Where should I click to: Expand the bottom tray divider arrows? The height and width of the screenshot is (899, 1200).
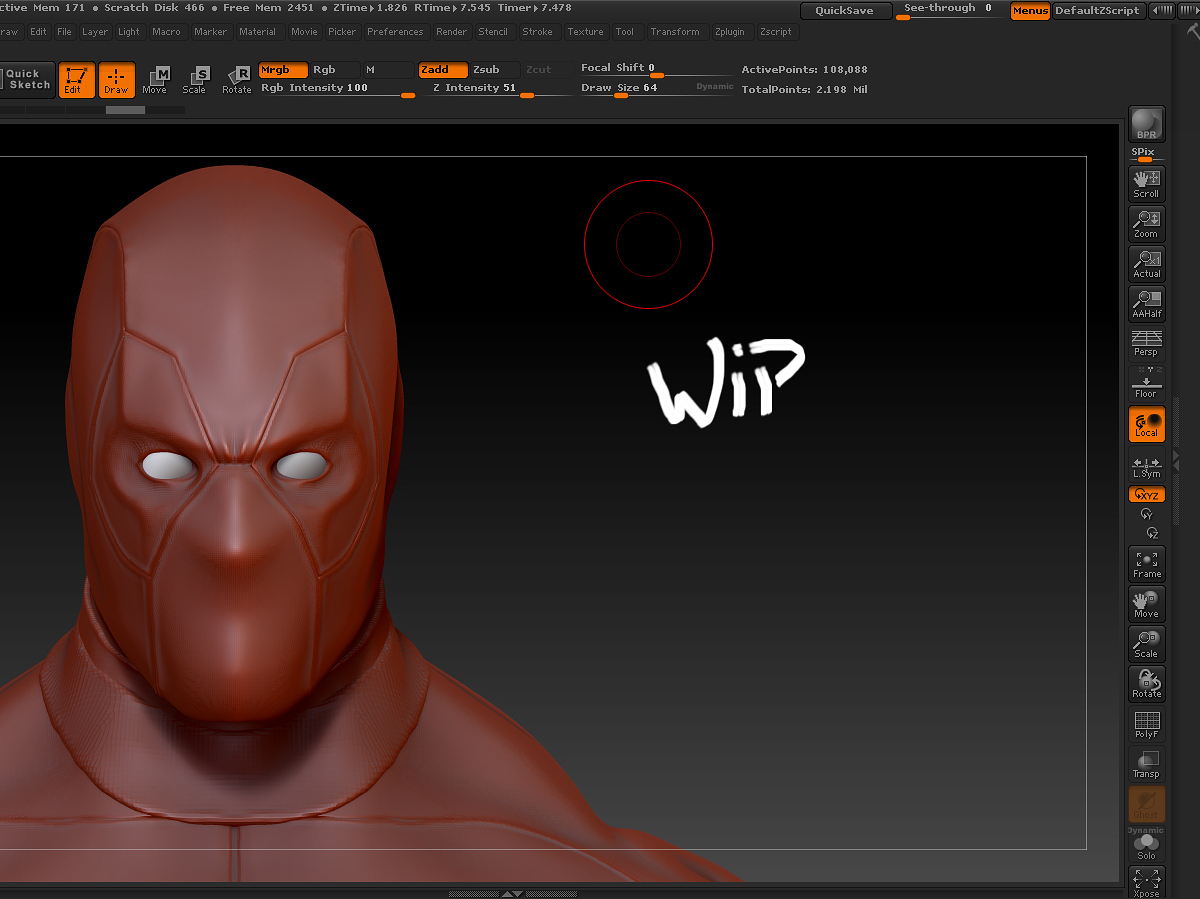coord(511,893)
